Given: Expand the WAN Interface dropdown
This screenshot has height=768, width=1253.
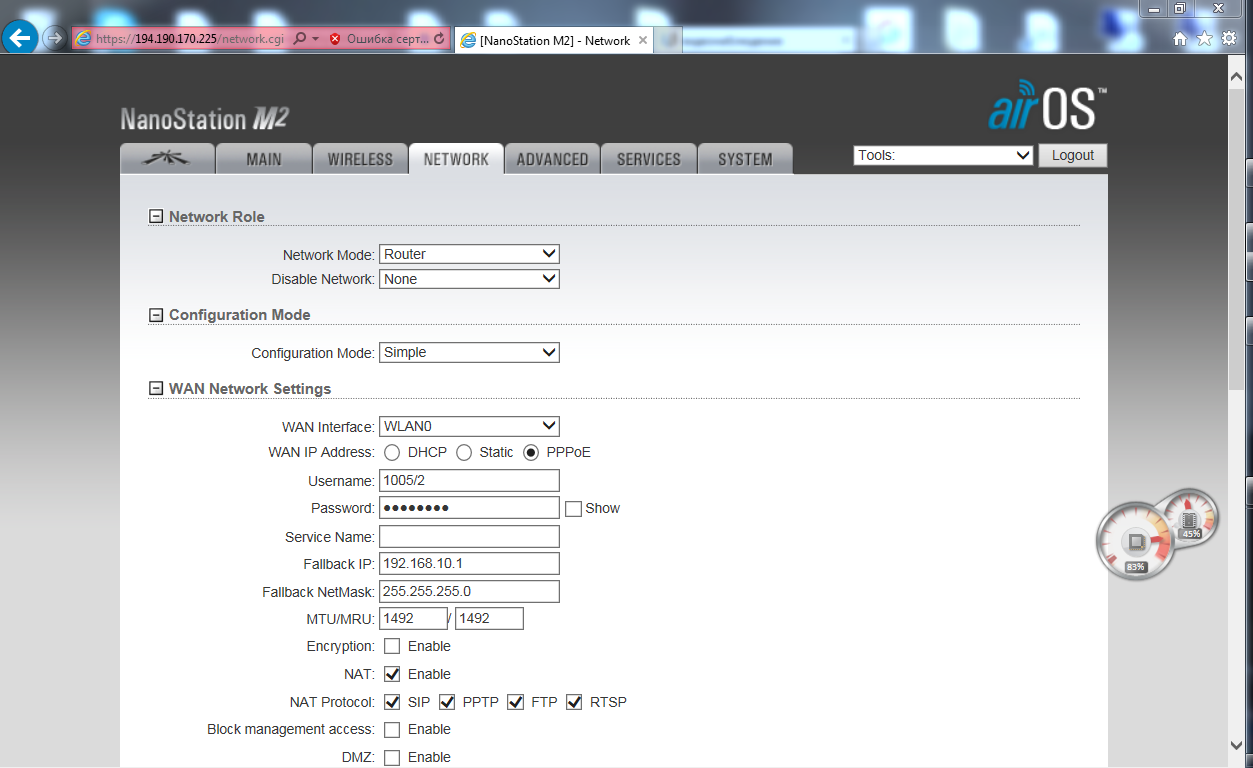Looking at the screenshot, I should (469, 426).
